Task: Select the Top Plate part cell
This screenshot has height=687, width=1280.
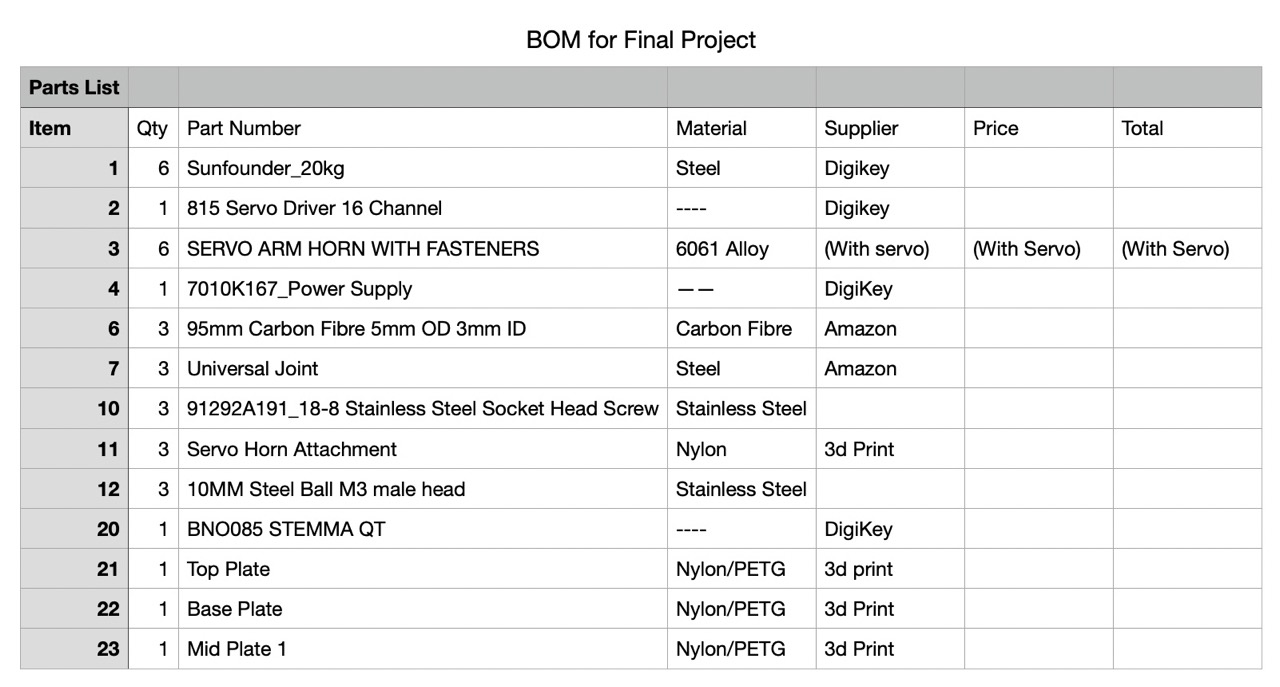Action: click(x=423, y=569)
